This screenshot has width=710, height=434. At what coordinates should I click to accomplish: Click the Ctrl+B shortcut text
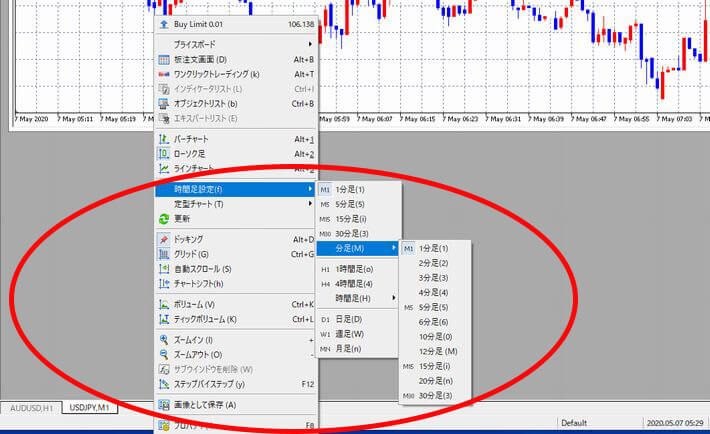[303, 103]
